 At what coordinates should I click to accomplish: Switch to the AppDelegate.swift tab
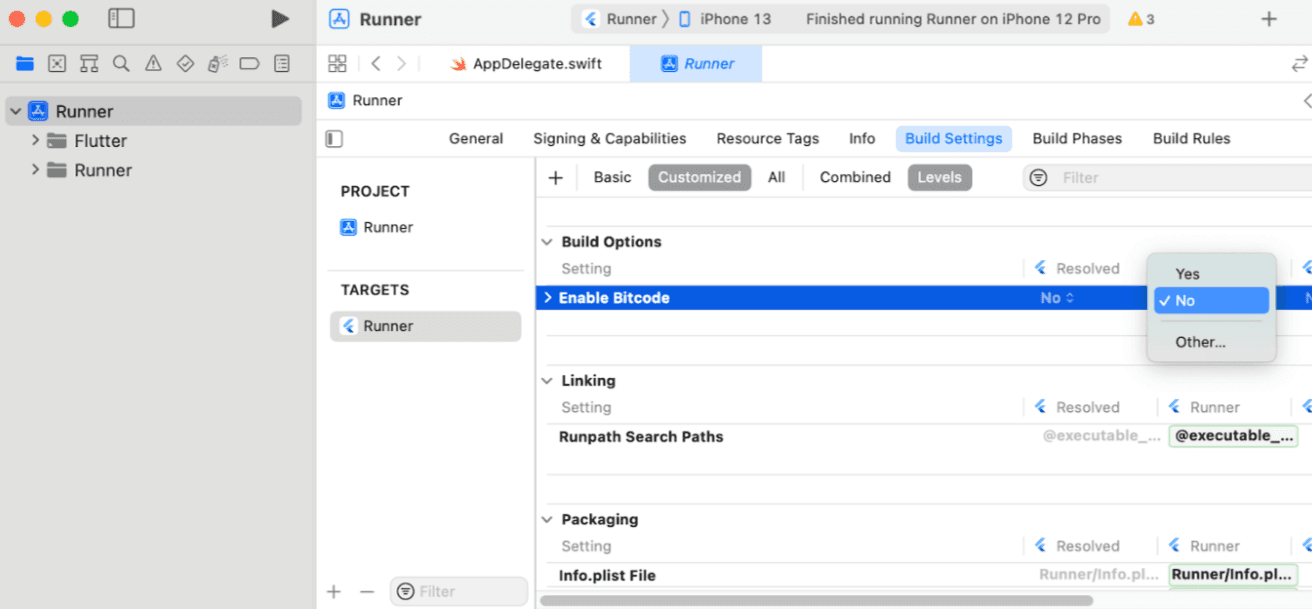526,63
